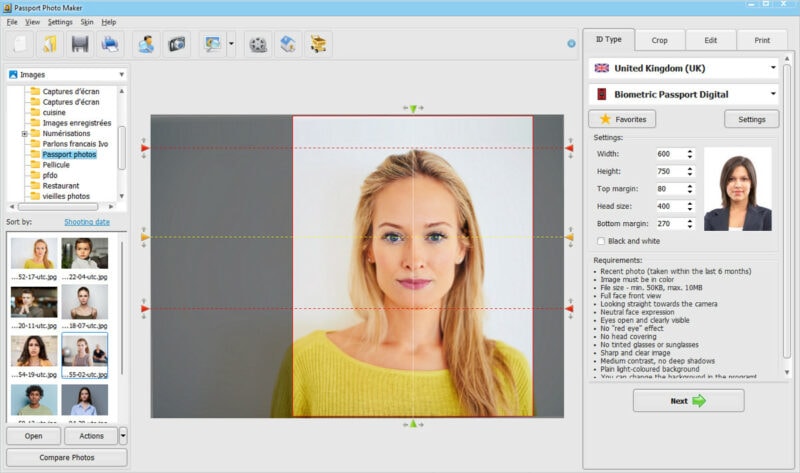Click the green bottom crop marker arrow
Screen dimensions: 800x473
tap(413, 424)
